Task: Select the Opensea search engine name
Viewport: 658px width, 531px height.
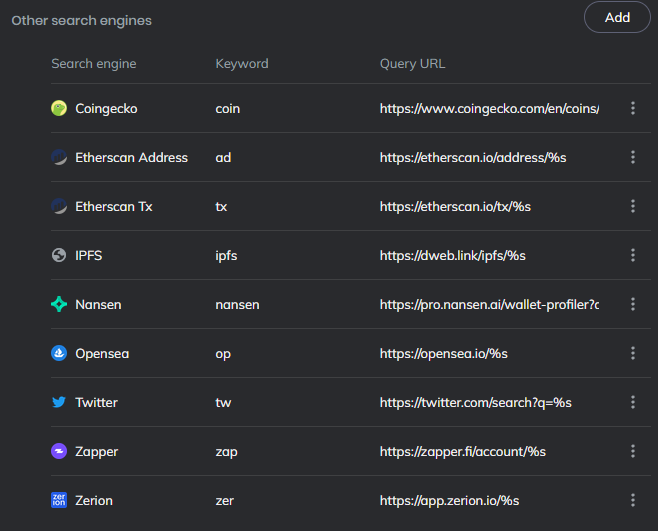Action: (102, 354)
